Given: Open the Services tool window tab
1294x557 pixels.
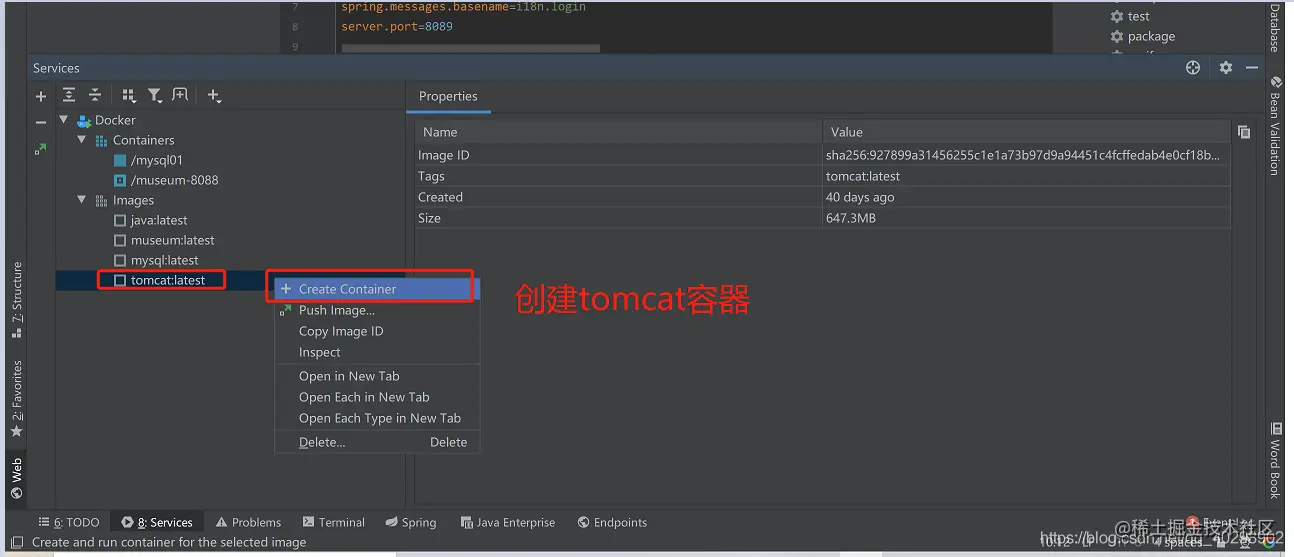Looking at the screenshot, I should pyautogui.click(x=157, y=522).
